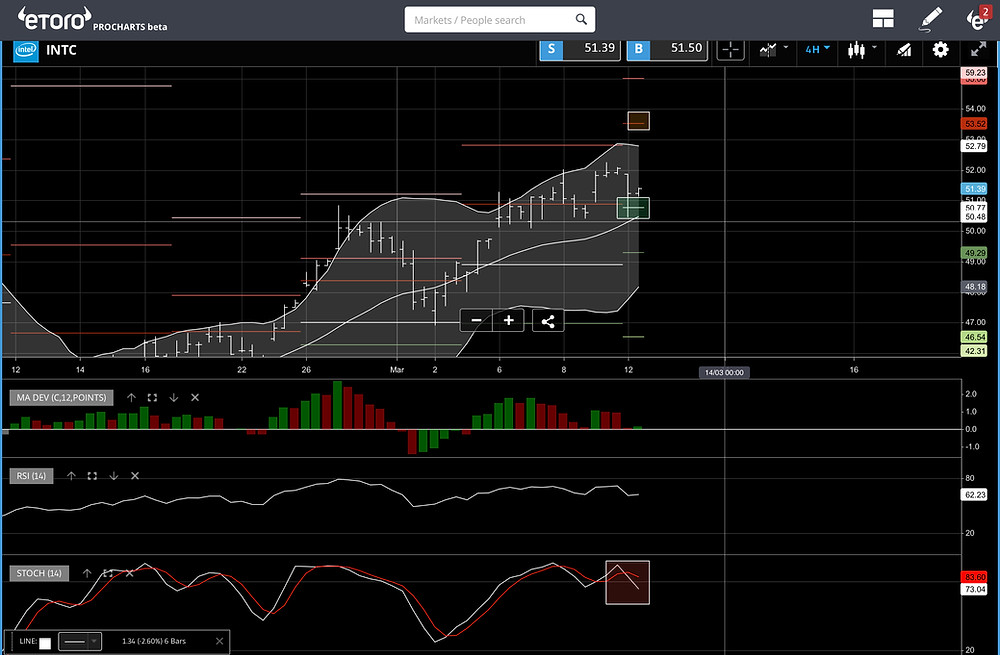Viewport: 1000px width, 655px height.
Task: Toggle the crosshair cursor tool
Action: 730,49
